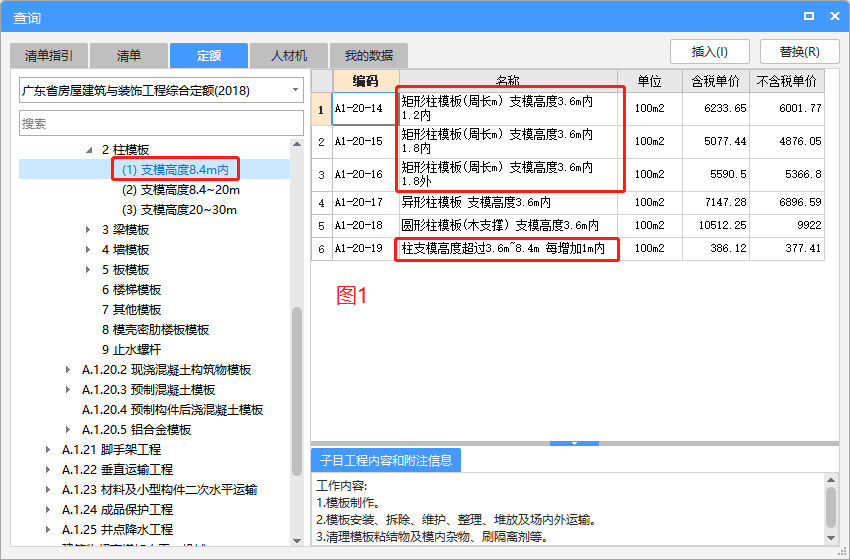850x560 pixels.
Task: Open the 我的数据 tab
Action: coord(369,55)
